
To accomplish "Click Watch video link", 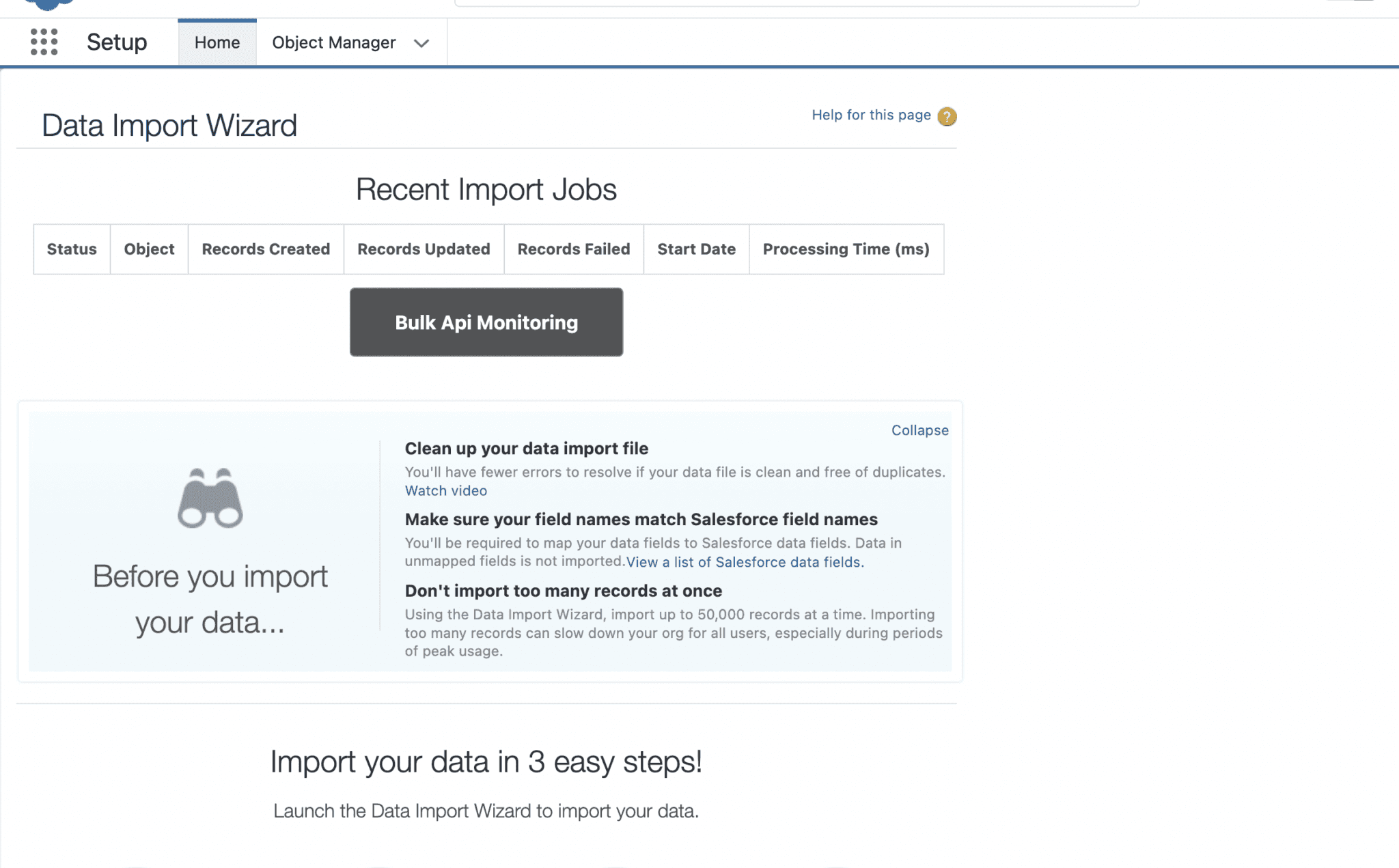I will (445, 490).
